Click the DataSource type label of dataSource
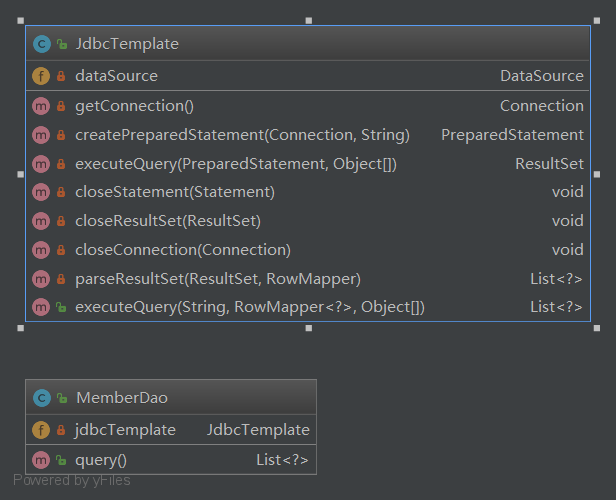Viewport: 616px width, 500px height. (x=541, y=76)
